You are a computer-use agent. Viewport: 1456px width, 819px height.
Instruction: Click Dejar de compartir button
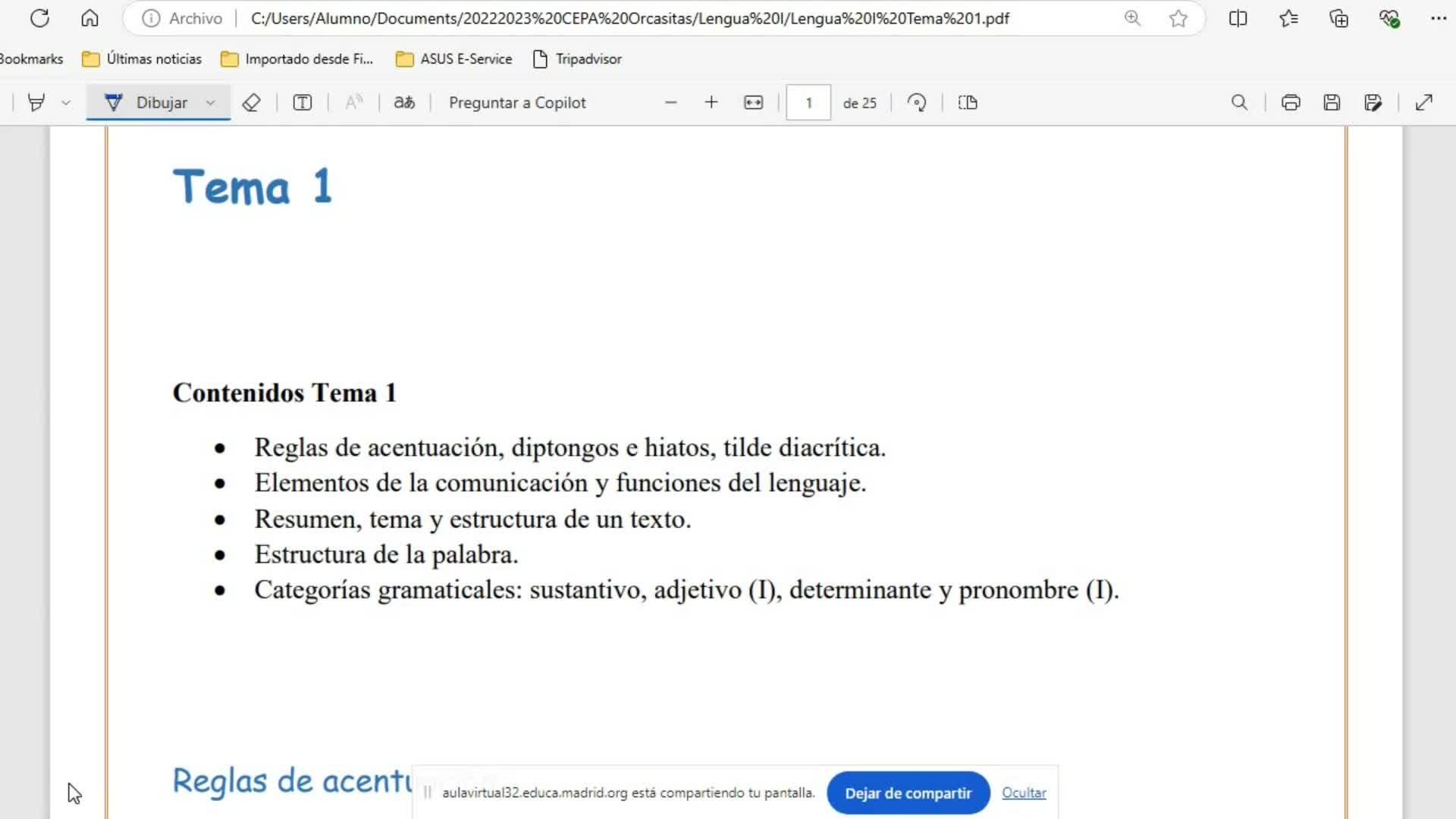pos(908,793)
